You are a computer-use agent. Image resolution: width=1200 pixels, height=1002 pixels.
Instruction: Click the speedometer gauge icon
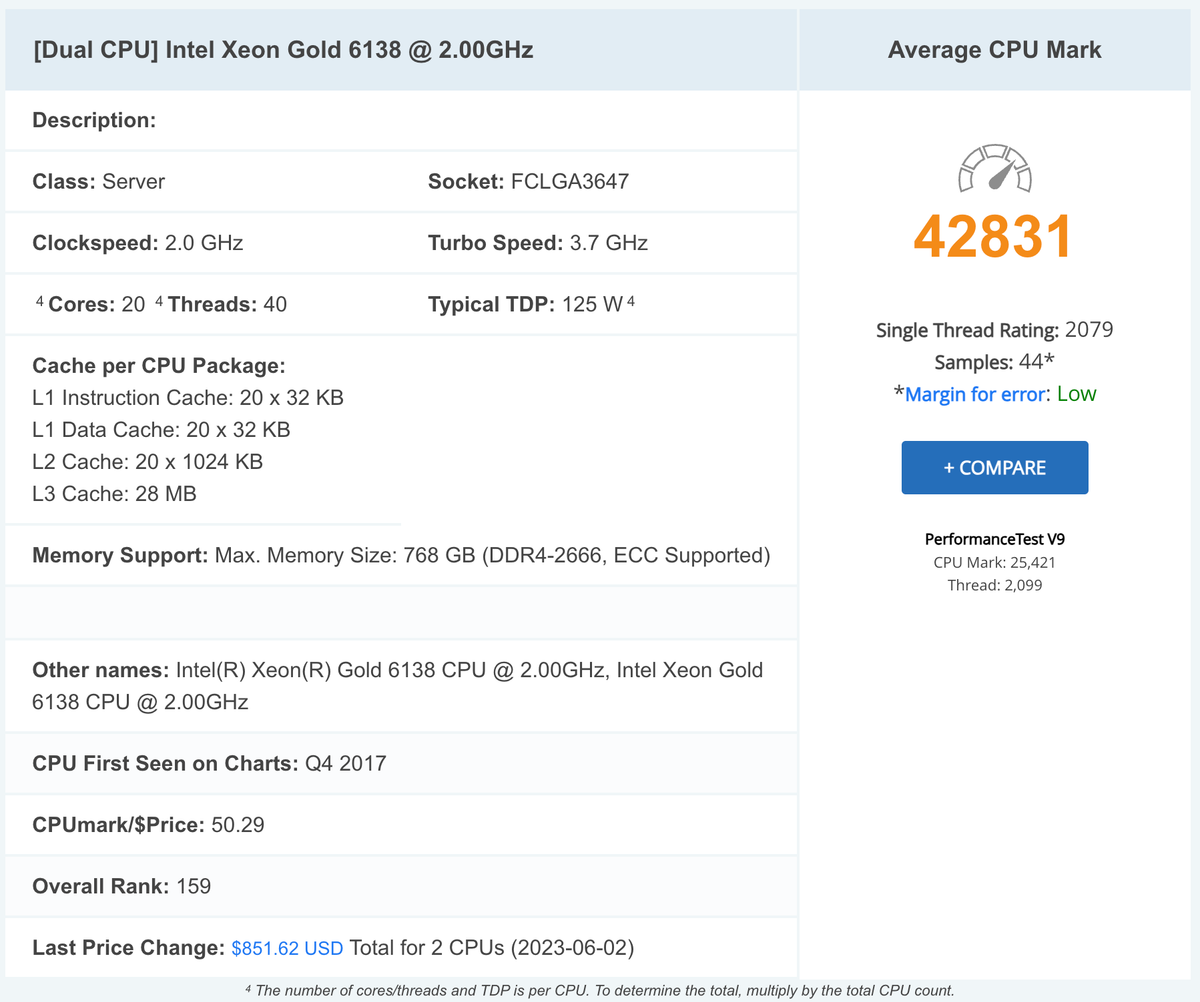(995, 168)
